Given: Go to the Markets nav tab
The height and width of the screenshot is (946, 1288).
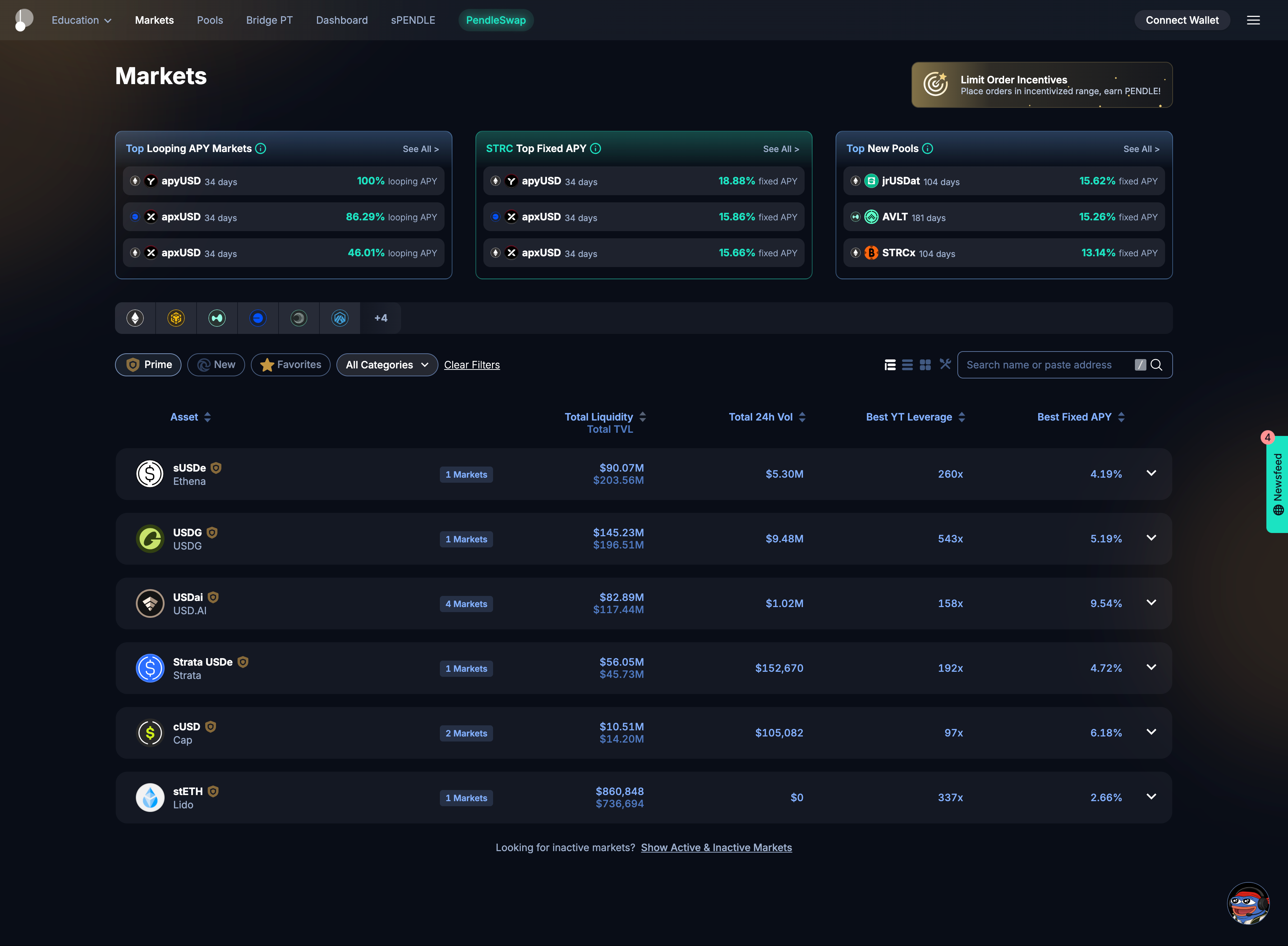Looking at the screenshot, I should [155, 20].
